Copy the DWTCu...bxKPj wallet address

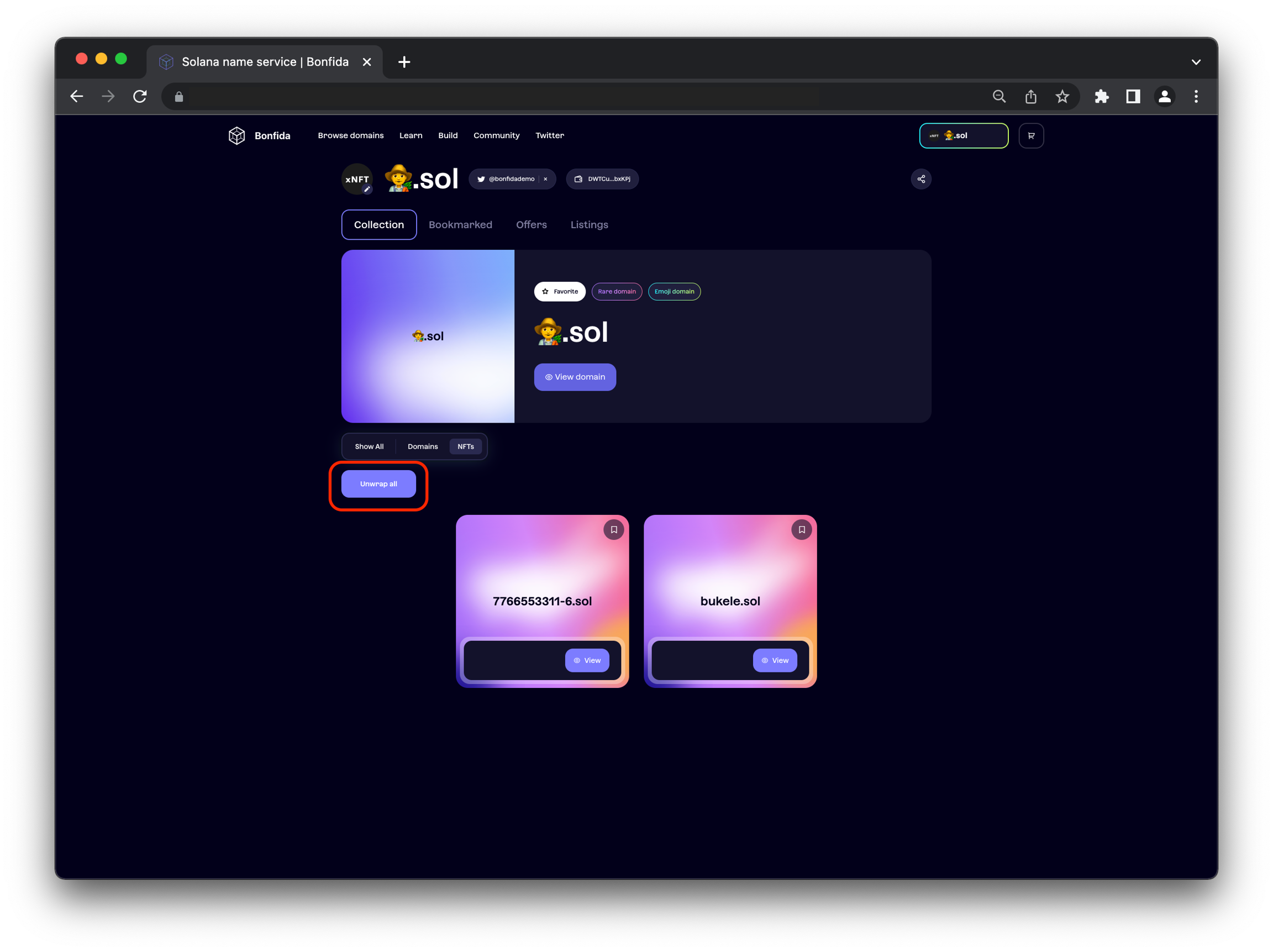602,179
